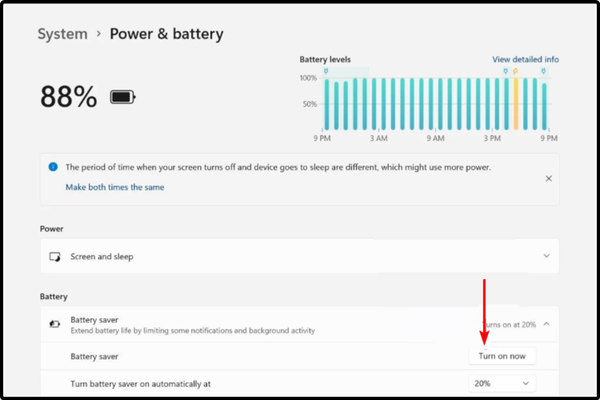This screenshot has width=600, height=400.
Task: Click the Battery saver leaf icon
Action: (54, 324)
